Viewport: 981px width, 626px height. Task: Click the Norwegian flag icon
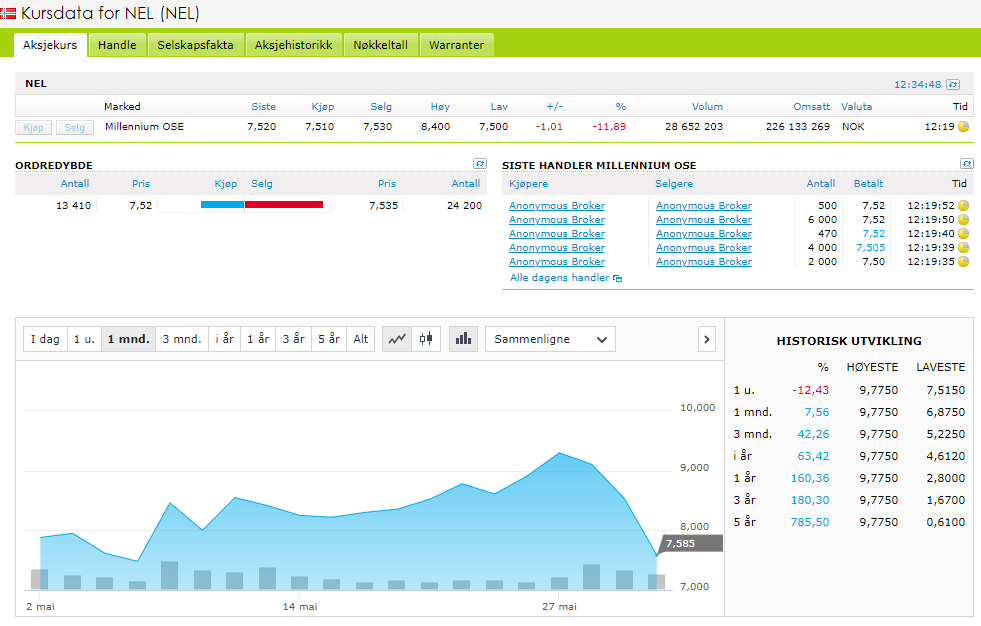pyautogui.click(x=8, y=13)
